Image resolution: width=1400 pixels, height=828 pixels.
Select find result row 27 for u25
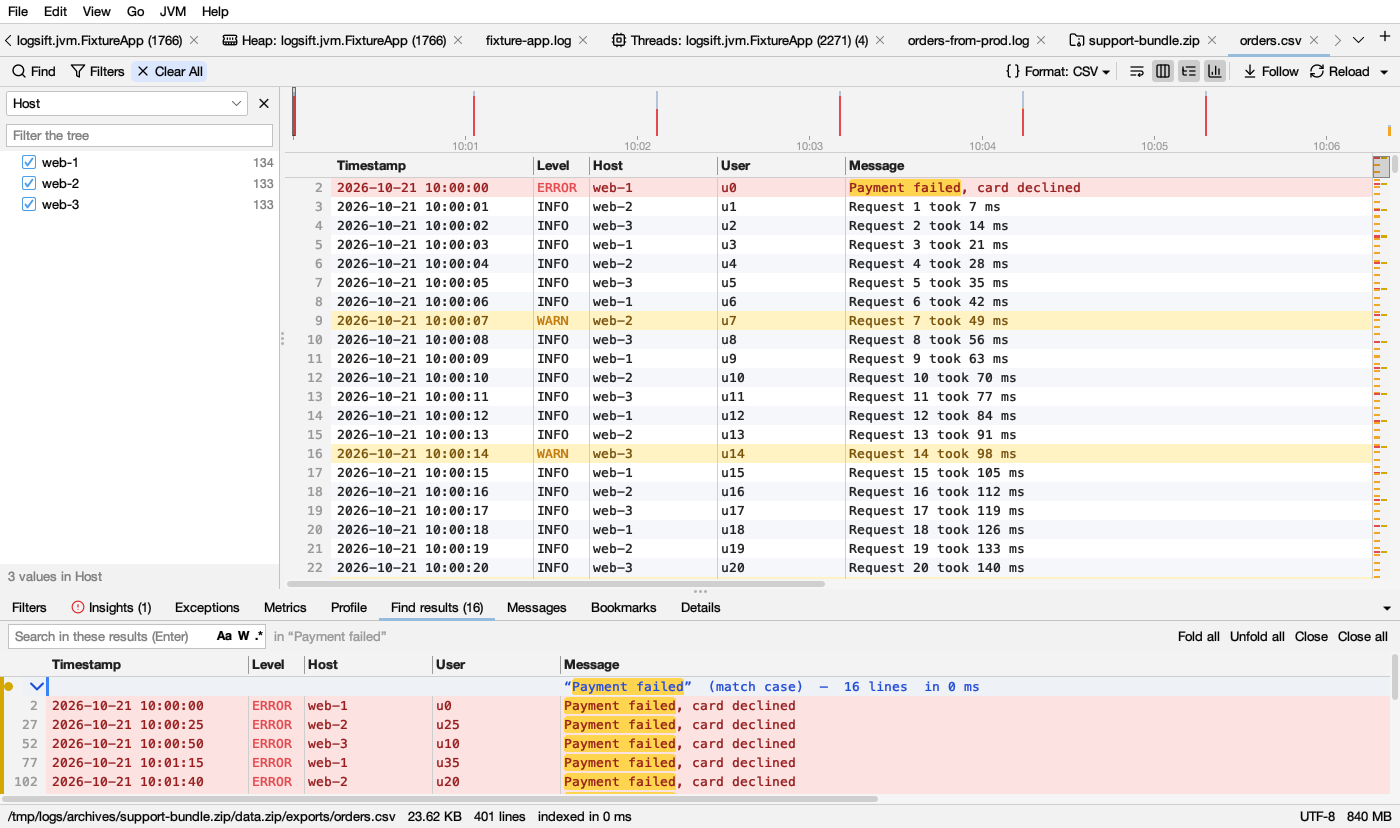pyautogui.click(x=695, y=724)
